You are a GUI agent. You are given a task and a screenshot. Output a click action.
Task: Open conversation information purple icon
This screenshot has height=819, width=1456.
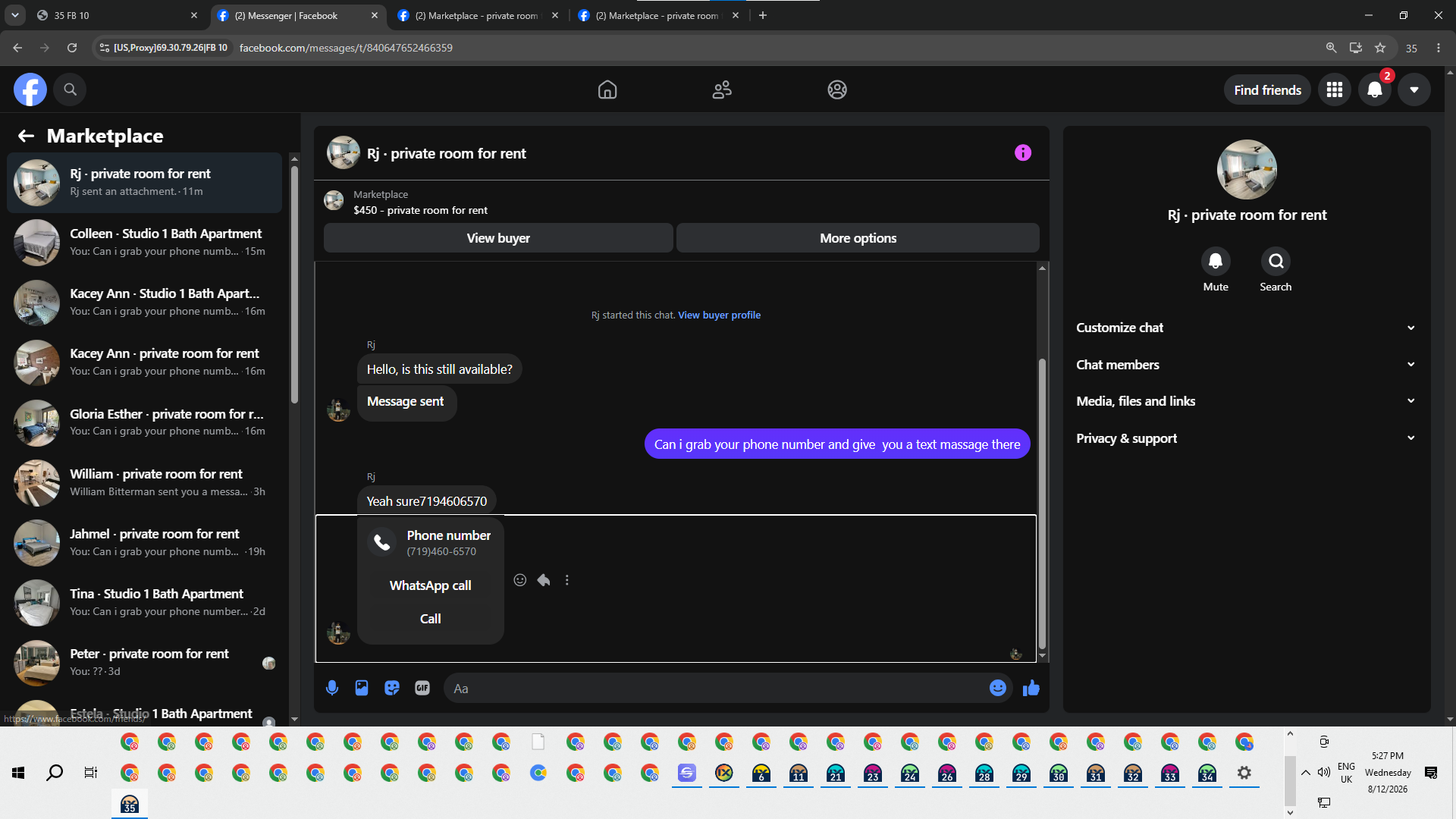click(x=1023, y=152)
